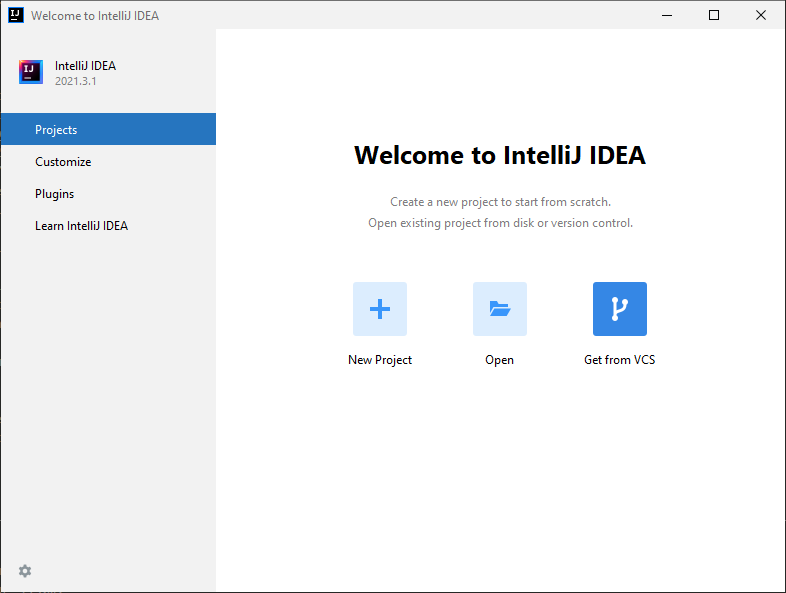The width and height of the screenshot is (786, 593).
Task: Maximize the Welcome window
Action: pos(714,15)
